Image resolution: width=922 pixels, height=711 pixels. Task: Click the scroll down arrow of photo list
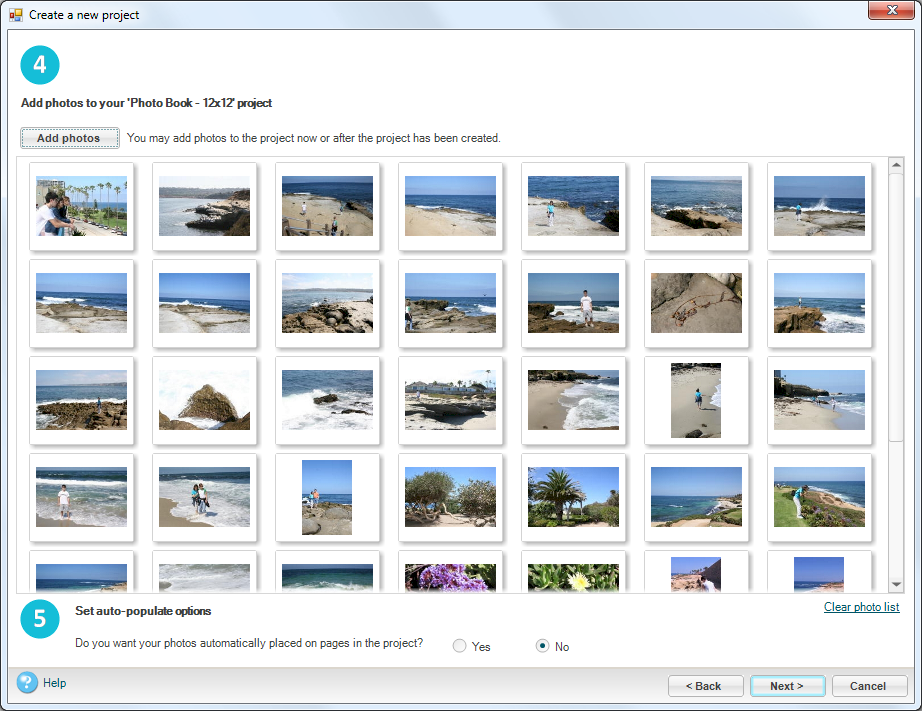[x=896, y=585]
